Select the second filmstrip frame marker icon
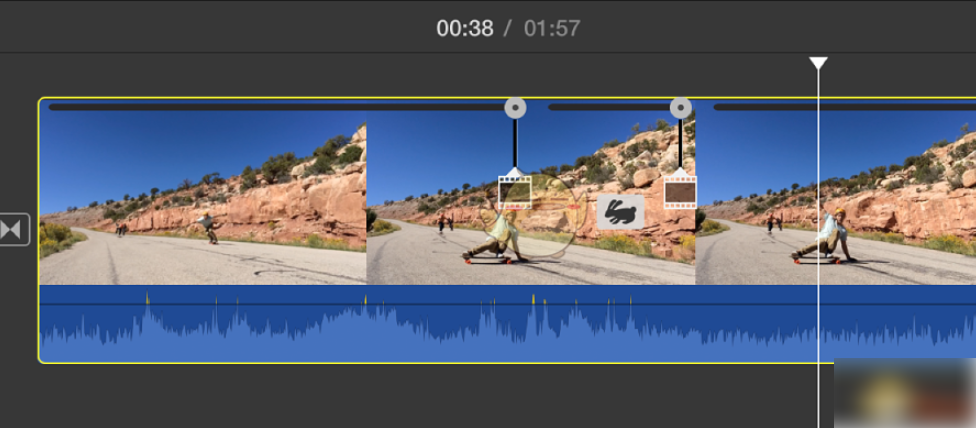 pos(680,190)
